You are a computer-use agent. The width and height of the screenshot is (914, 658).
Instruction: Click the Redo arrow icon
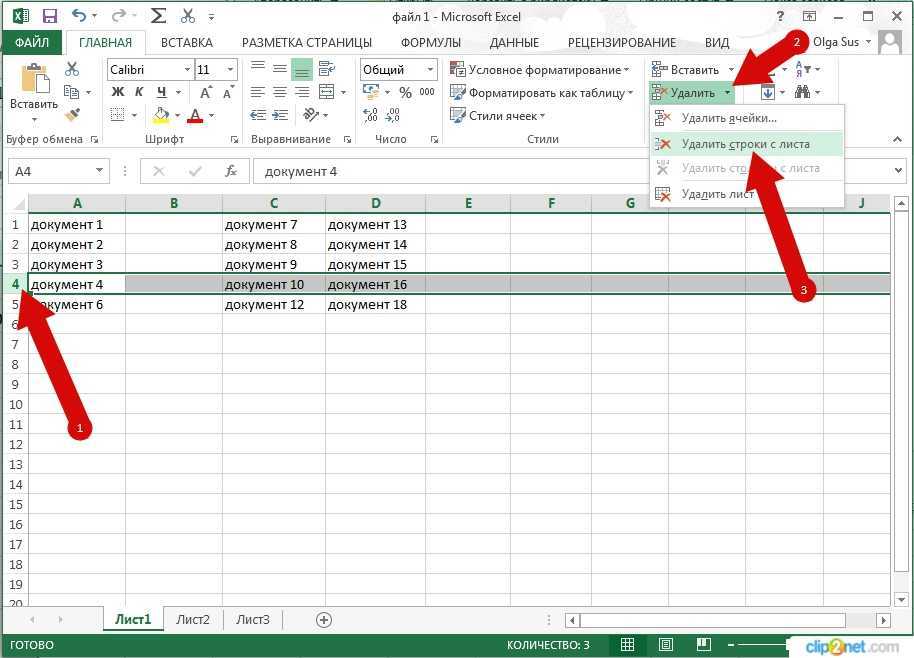point(118,16)
